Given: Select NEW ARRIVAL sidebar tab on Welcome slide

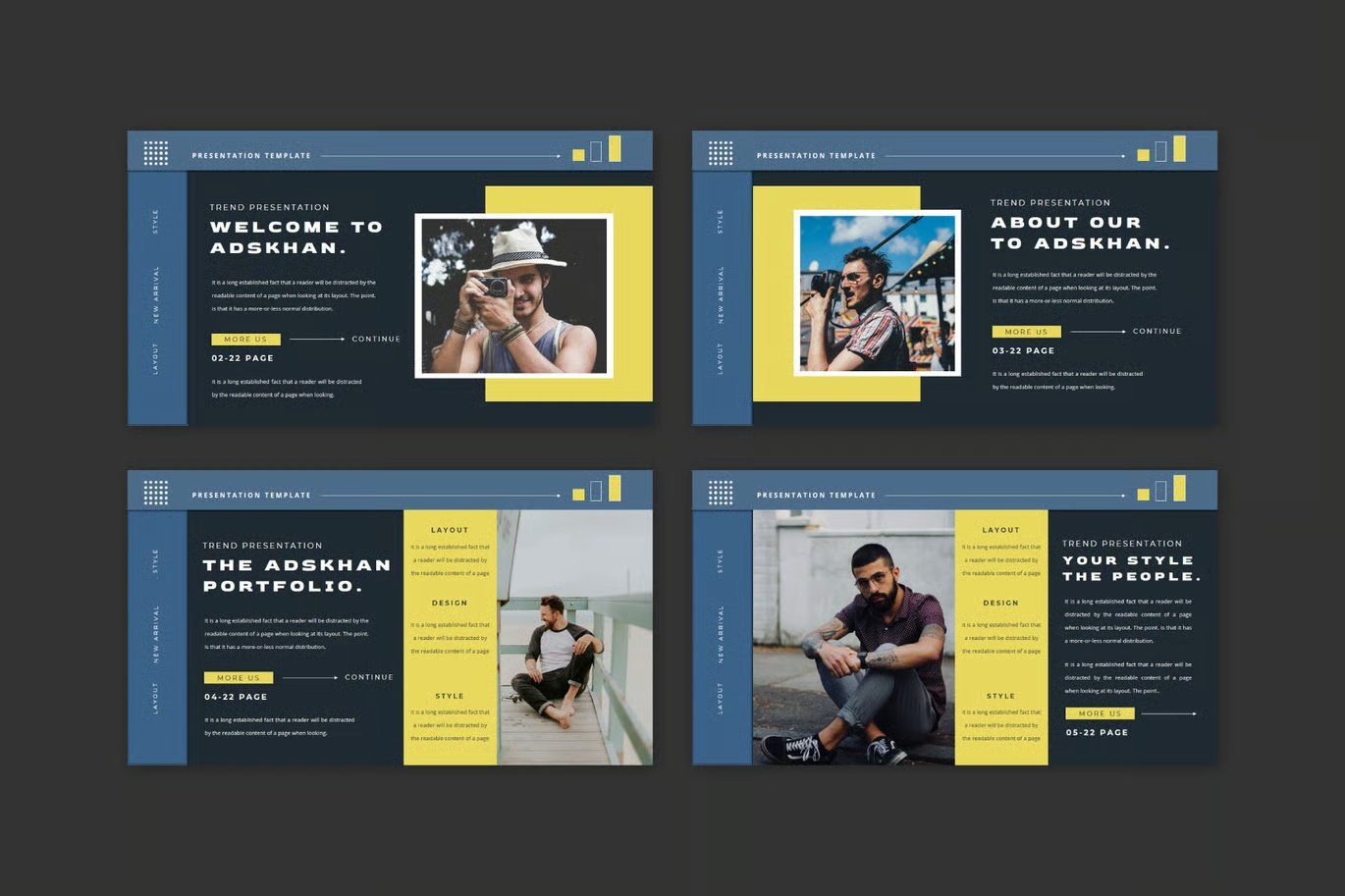Looking at the screenshot, I should pos(156,294).
